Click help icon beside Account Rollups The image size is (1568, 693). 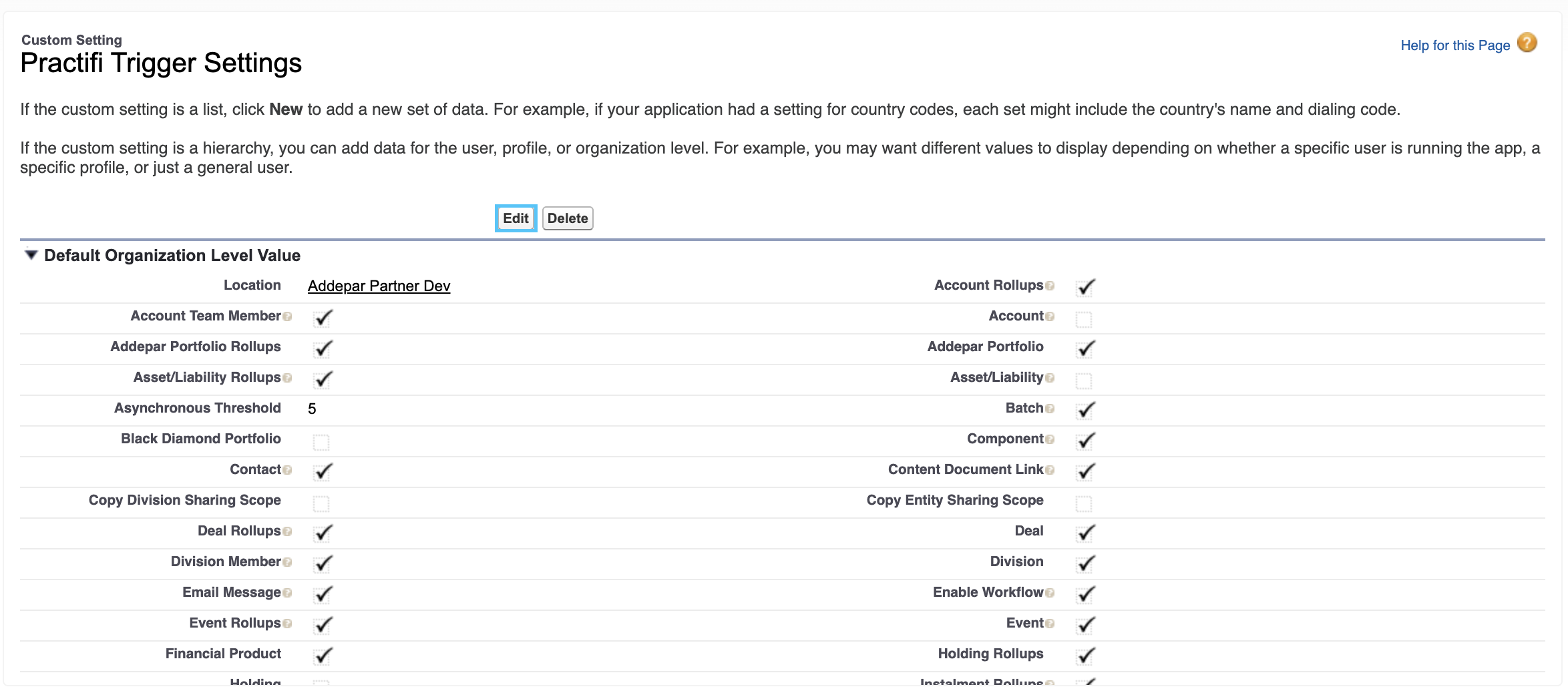[1050, 286]
